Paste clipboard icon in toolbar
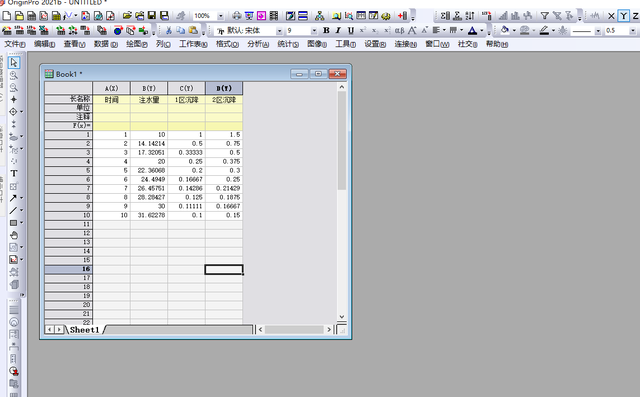Screen dimensions: 640x397 point(193,30)
